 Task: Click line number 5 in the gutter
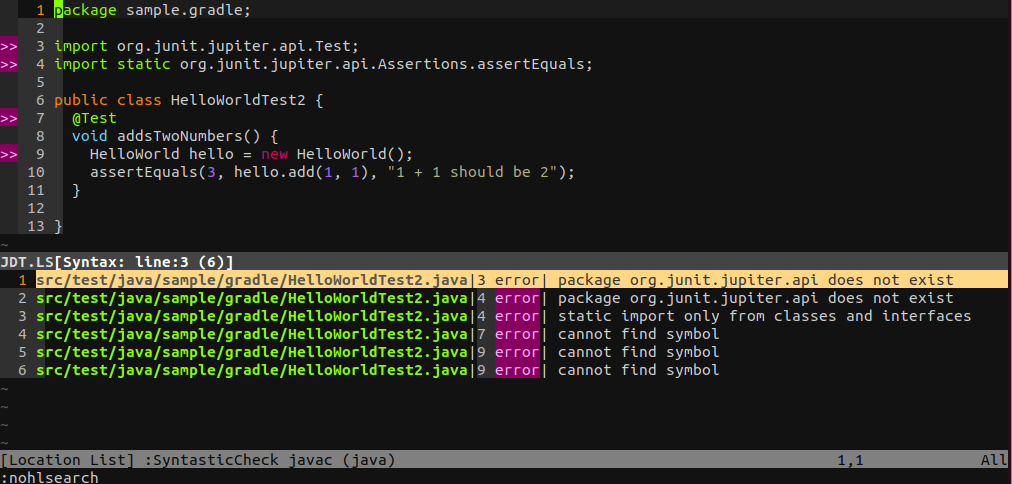(41, 83)
